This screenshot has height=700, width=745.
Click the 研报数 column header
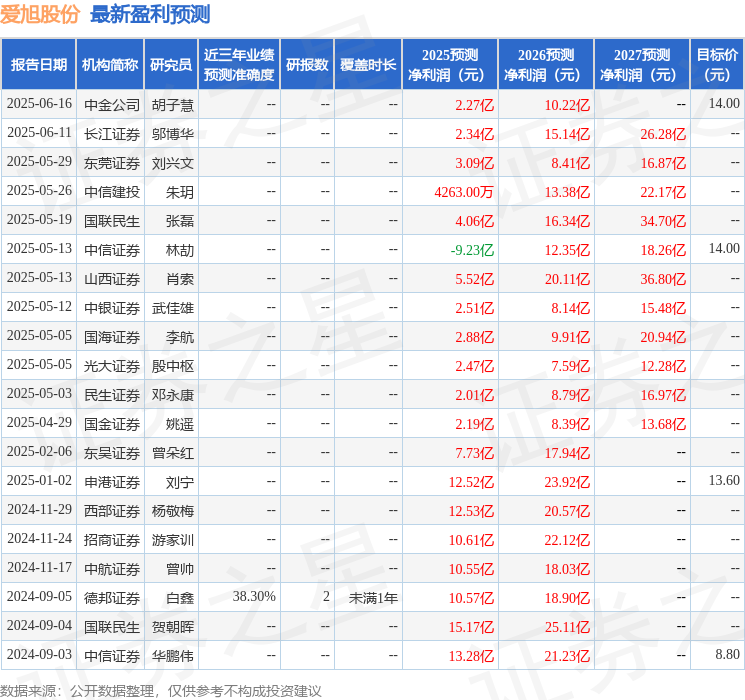(307, 65)
